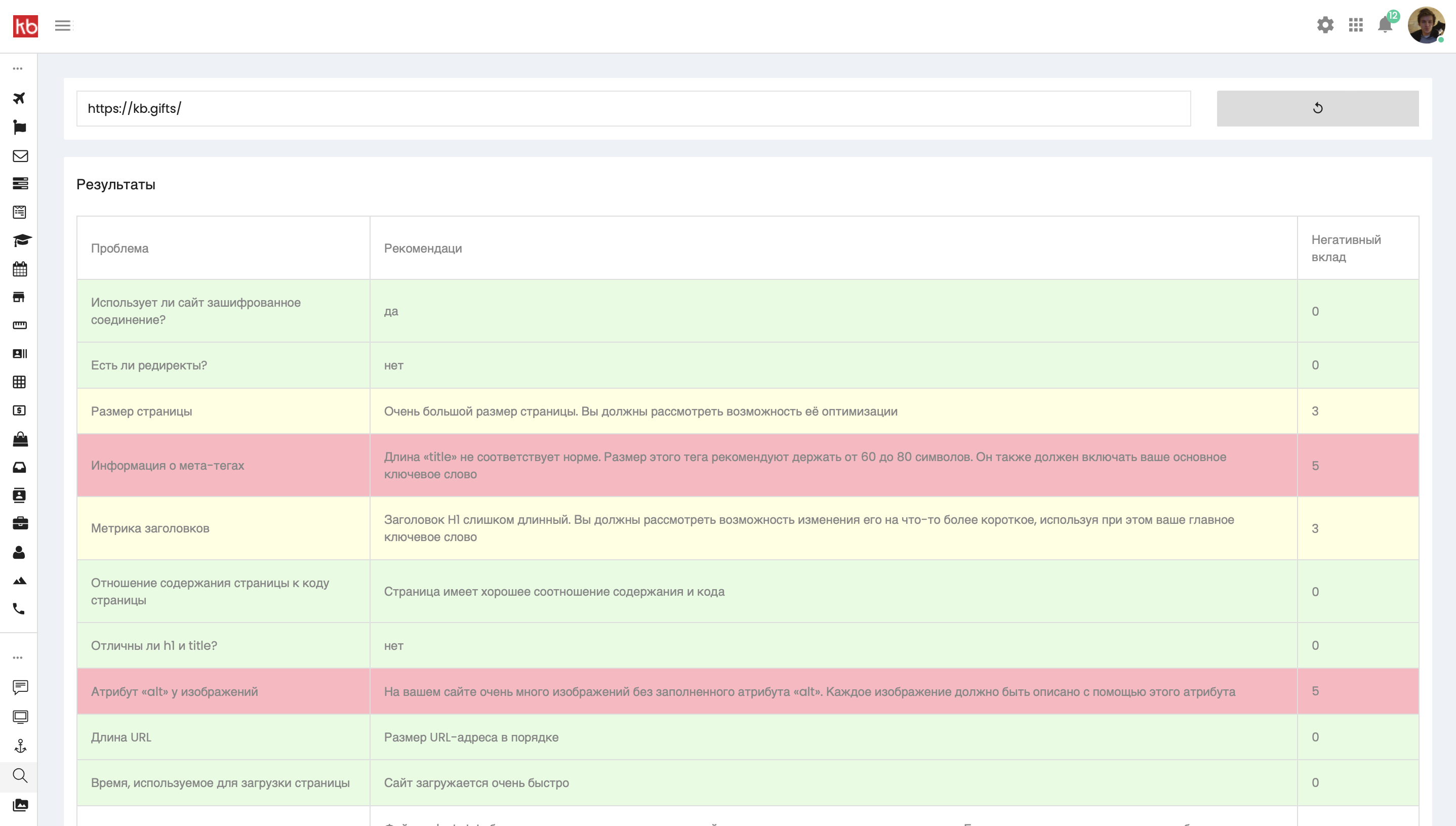Click 'Размер страницы' problem cell
The width and height of the screenshot is (1456, 826).
tap(224, 411)
